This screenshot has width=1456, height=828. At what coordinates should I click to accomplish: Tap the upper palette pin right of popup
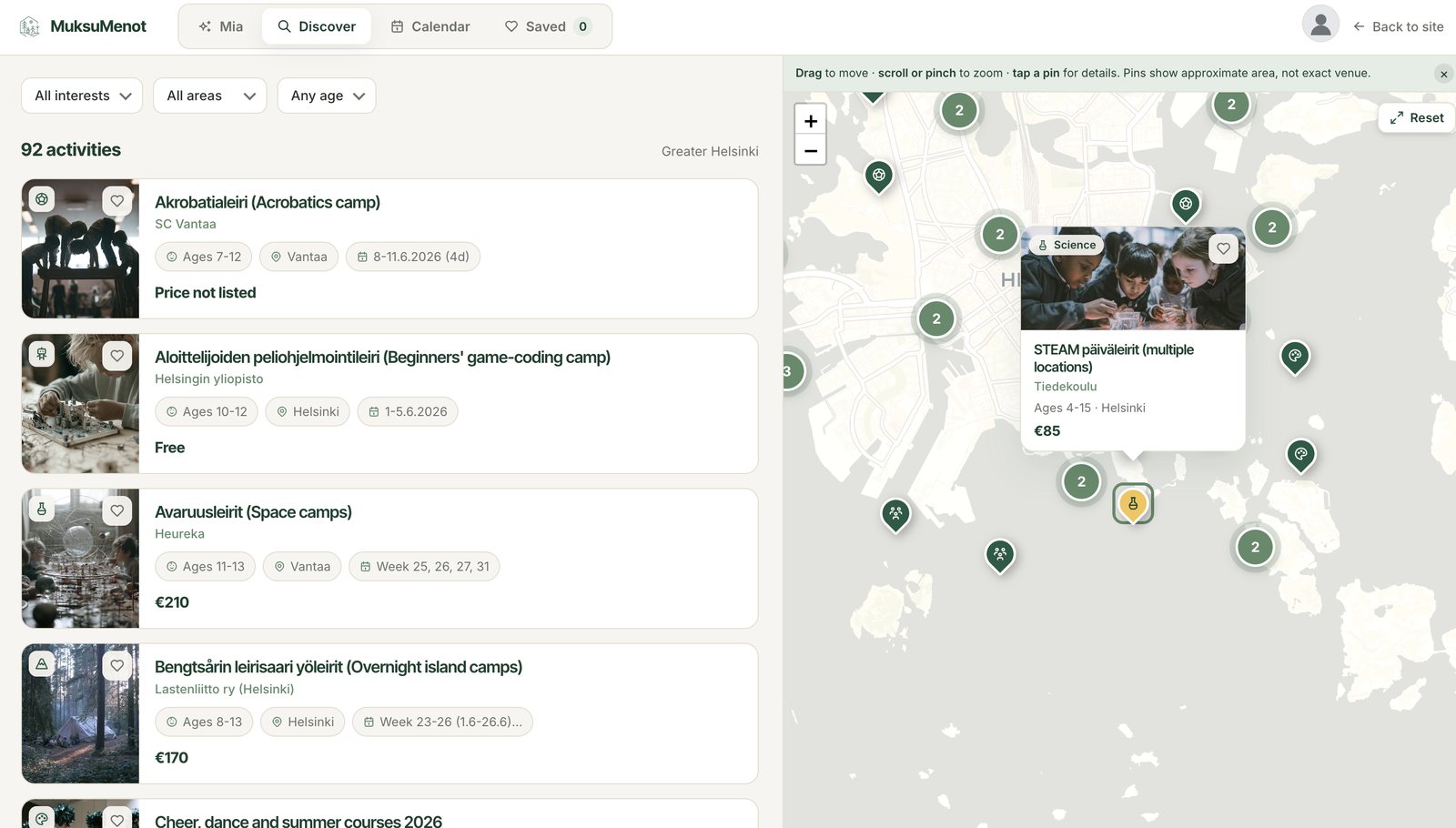[x=1295, y=357]
